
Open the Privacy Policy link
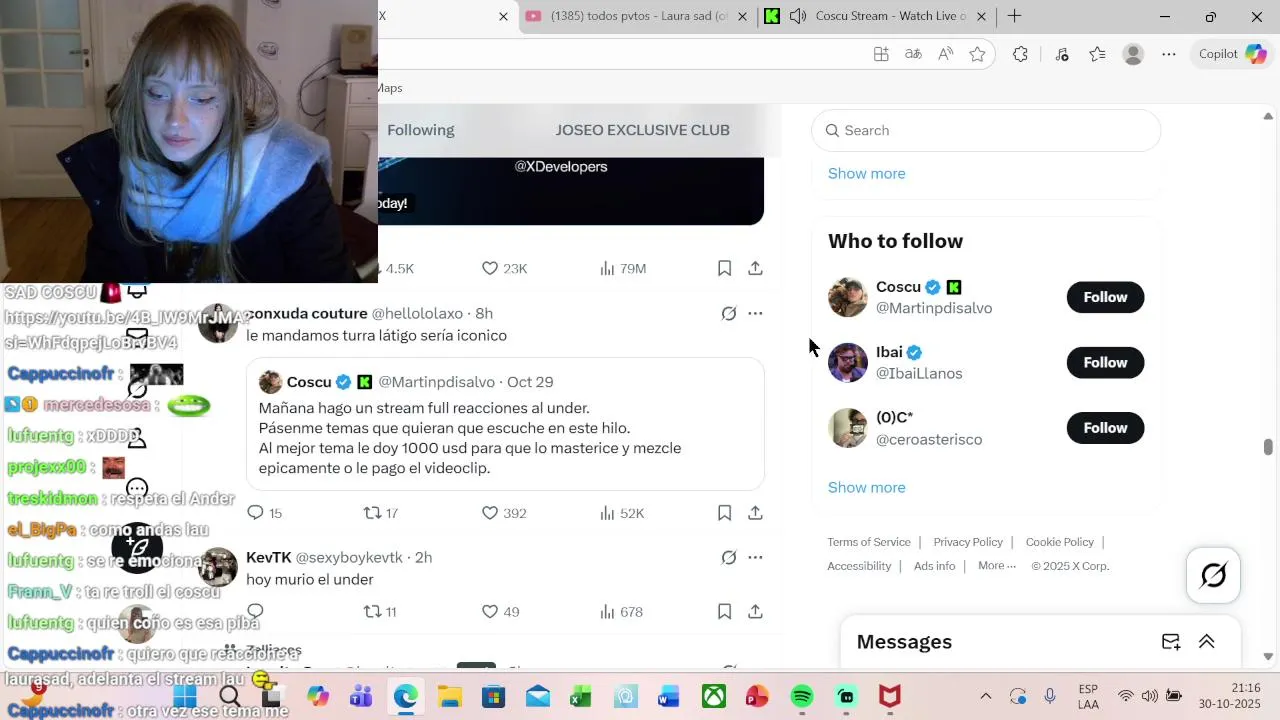click(x=968, y=542)
